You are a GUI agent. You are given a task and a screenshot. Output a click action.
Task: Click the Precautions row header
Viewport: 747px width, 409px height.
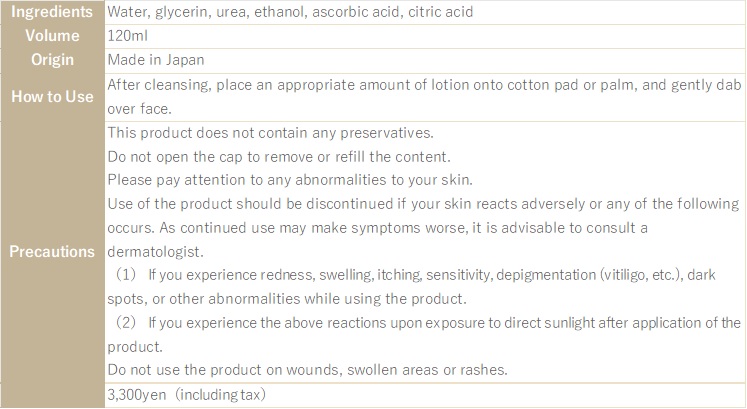pos(52,251)
